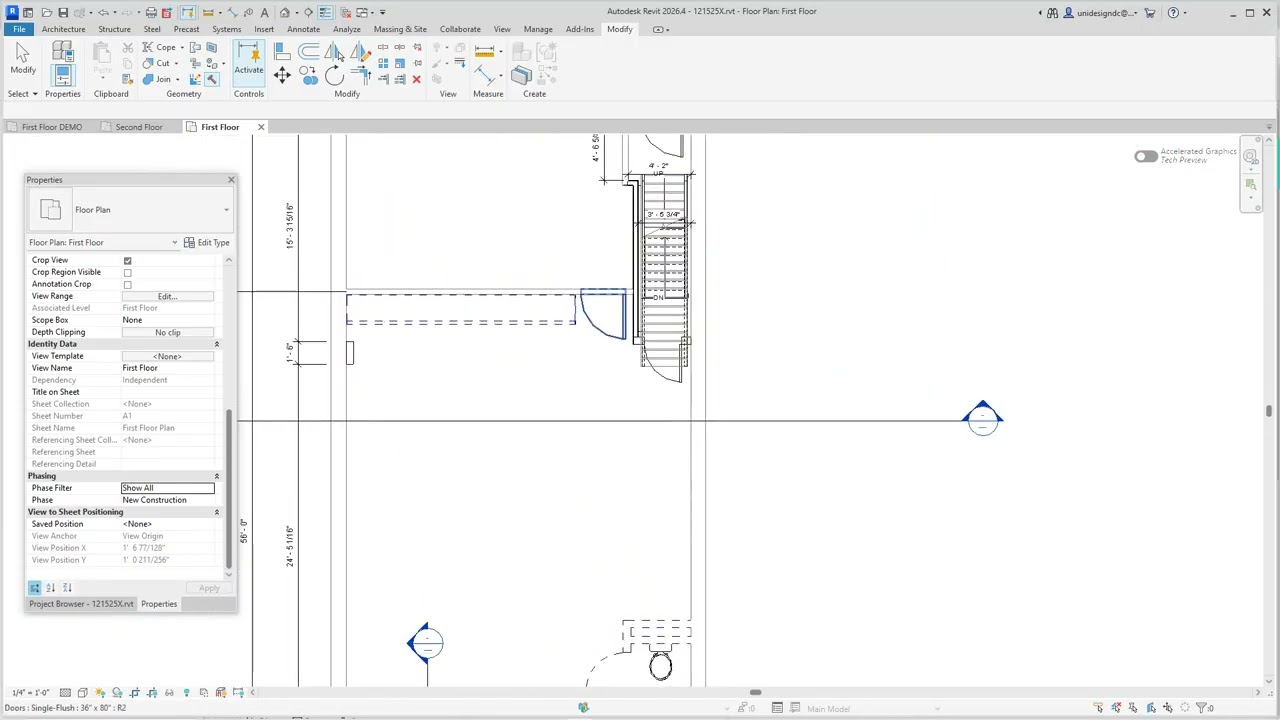
Task: Click the Undo arrow icon
Action: coord(103,12)
